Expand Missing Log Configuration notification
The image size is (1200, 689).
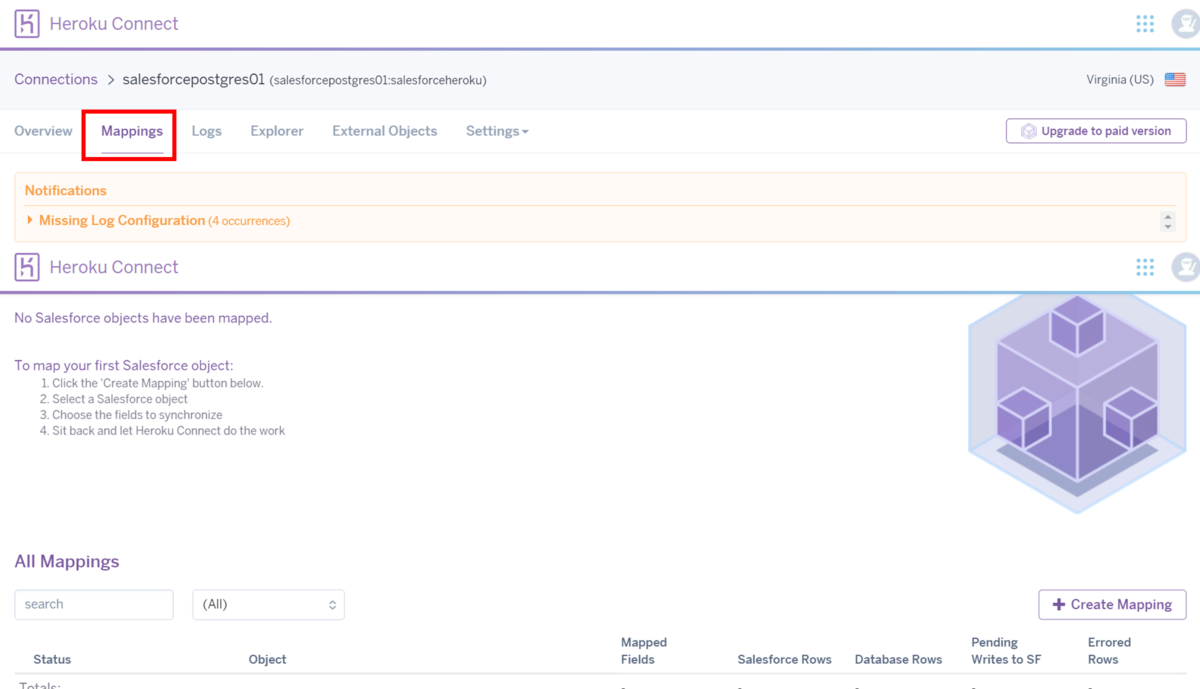click(x=158, y=221)
